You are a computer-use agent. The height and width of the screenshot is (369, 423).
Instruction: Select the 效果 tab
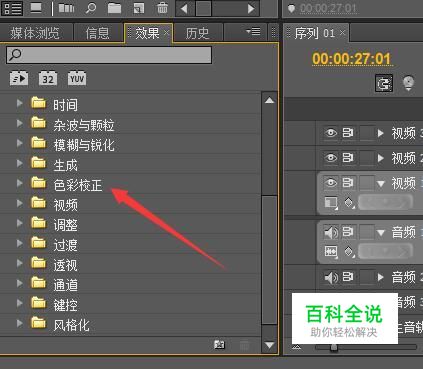(147, 33)
